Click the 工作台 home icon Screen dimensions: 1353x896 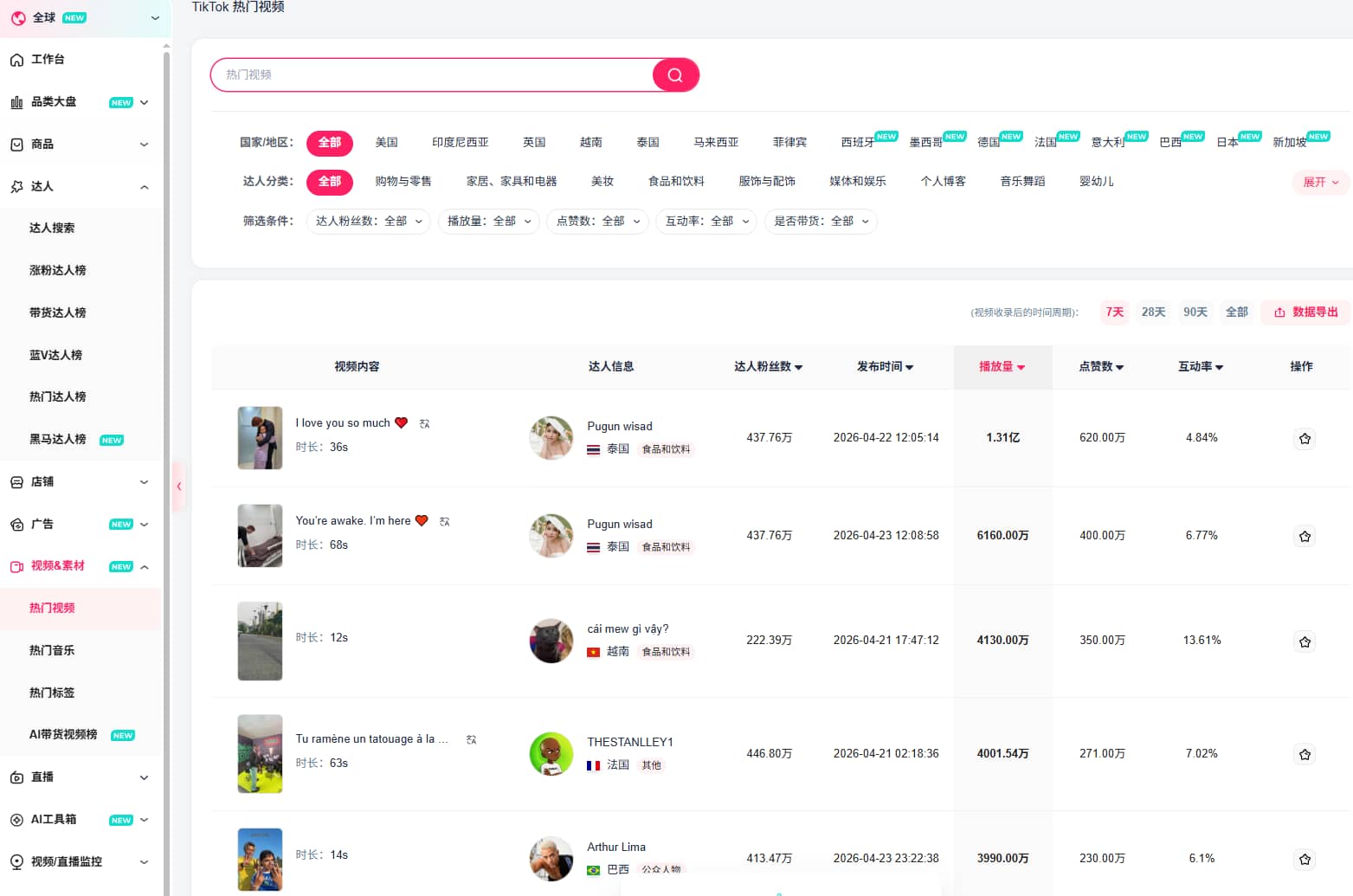(16, 60)
